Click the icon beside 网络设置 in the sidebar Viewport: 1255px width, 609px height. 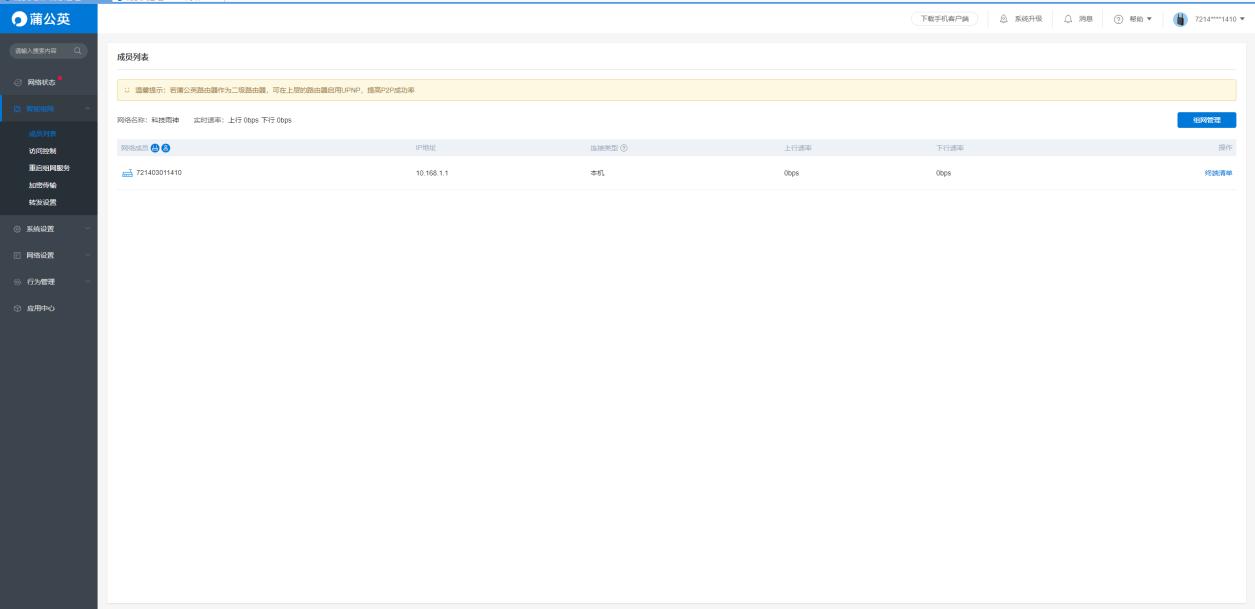coord(18,255)
